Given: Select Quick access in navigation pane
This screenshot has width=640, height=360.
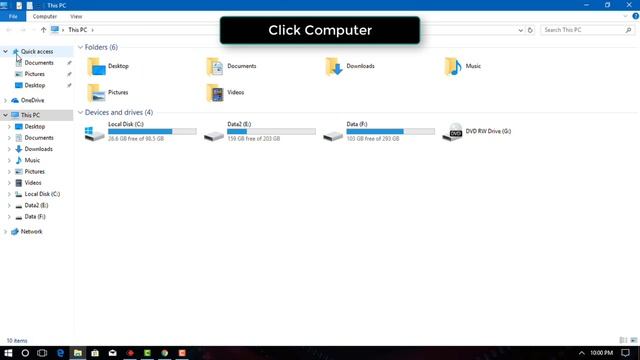Looking at the screenshot, I should [x=37, y=51].
